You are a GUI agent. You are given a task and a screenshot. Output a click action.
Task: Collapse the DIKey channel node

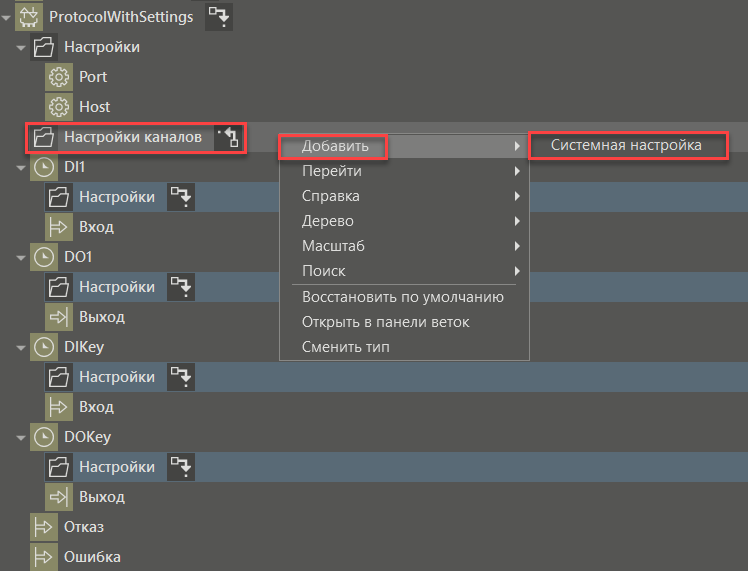pos(21,348)
